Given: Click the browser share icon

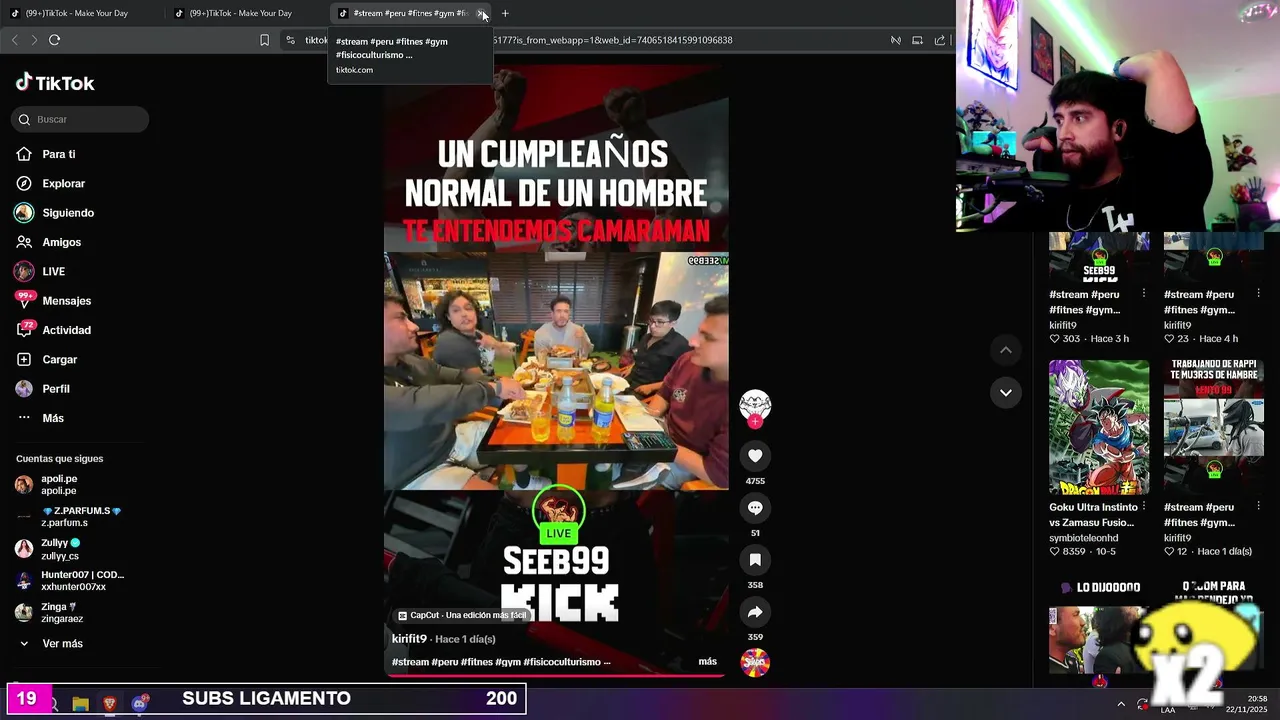Looking at the screenshot, I should point(940,40).
